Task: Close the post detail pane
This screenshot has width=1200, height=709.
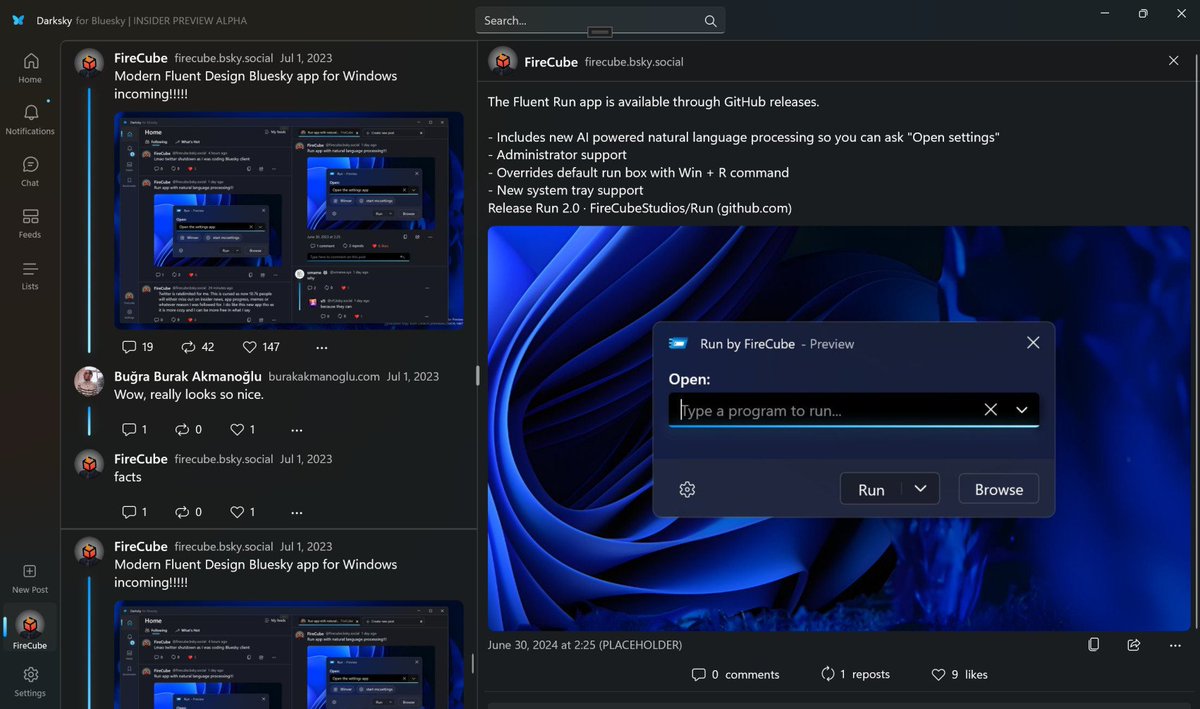Action: point(1174,61)
